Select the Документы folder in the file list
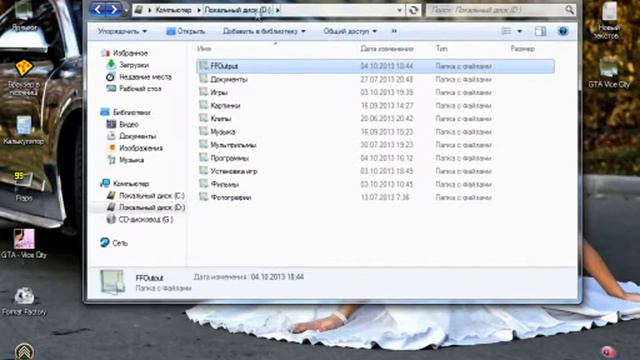 [375, 79]
